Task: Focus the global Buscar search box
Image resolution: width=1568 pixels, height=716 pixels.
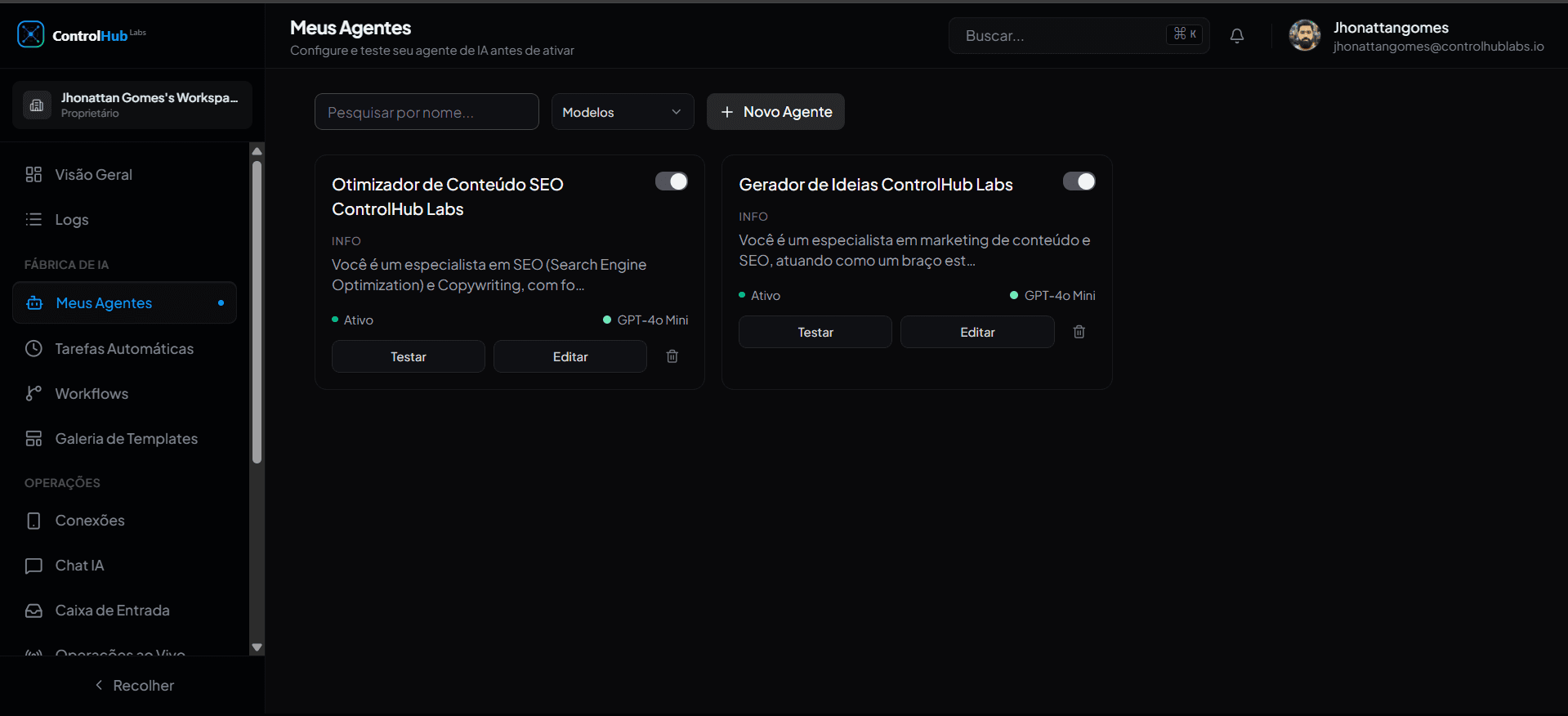Action: click(x=1079, y=35)
